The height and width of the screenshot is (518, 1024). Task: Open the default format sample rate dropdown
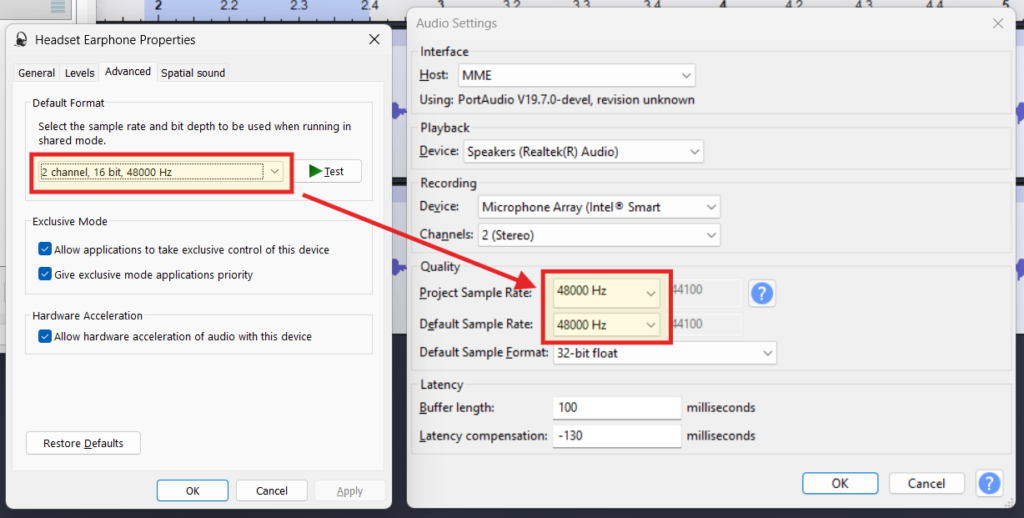pos(162,172)
